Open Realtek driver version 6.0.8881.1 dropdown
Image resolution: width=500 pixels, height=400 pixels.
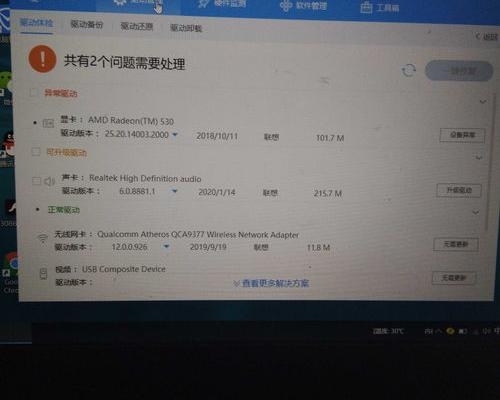pos(174,191)
